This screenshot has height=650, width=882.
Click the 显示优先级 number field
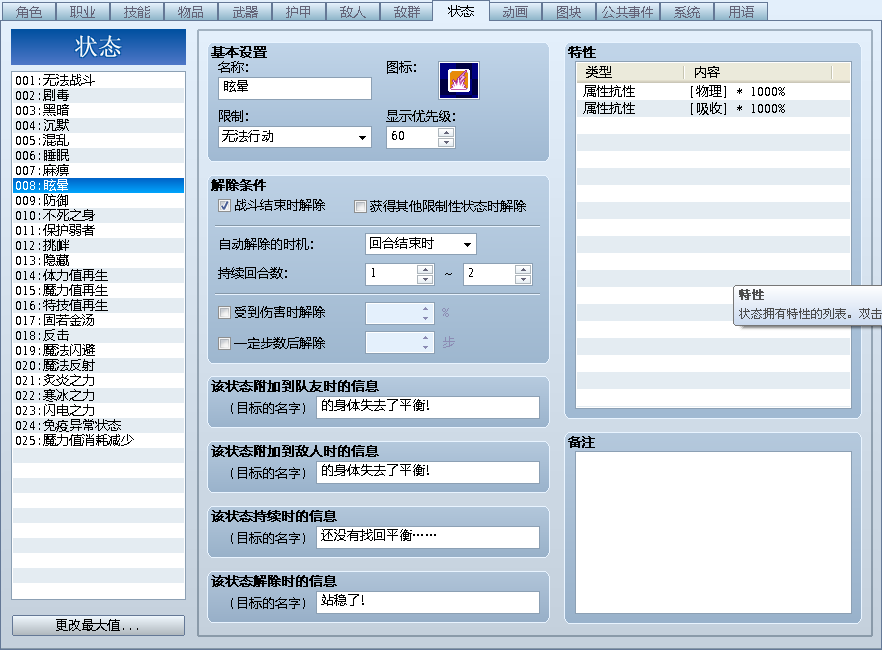[412, 137]
